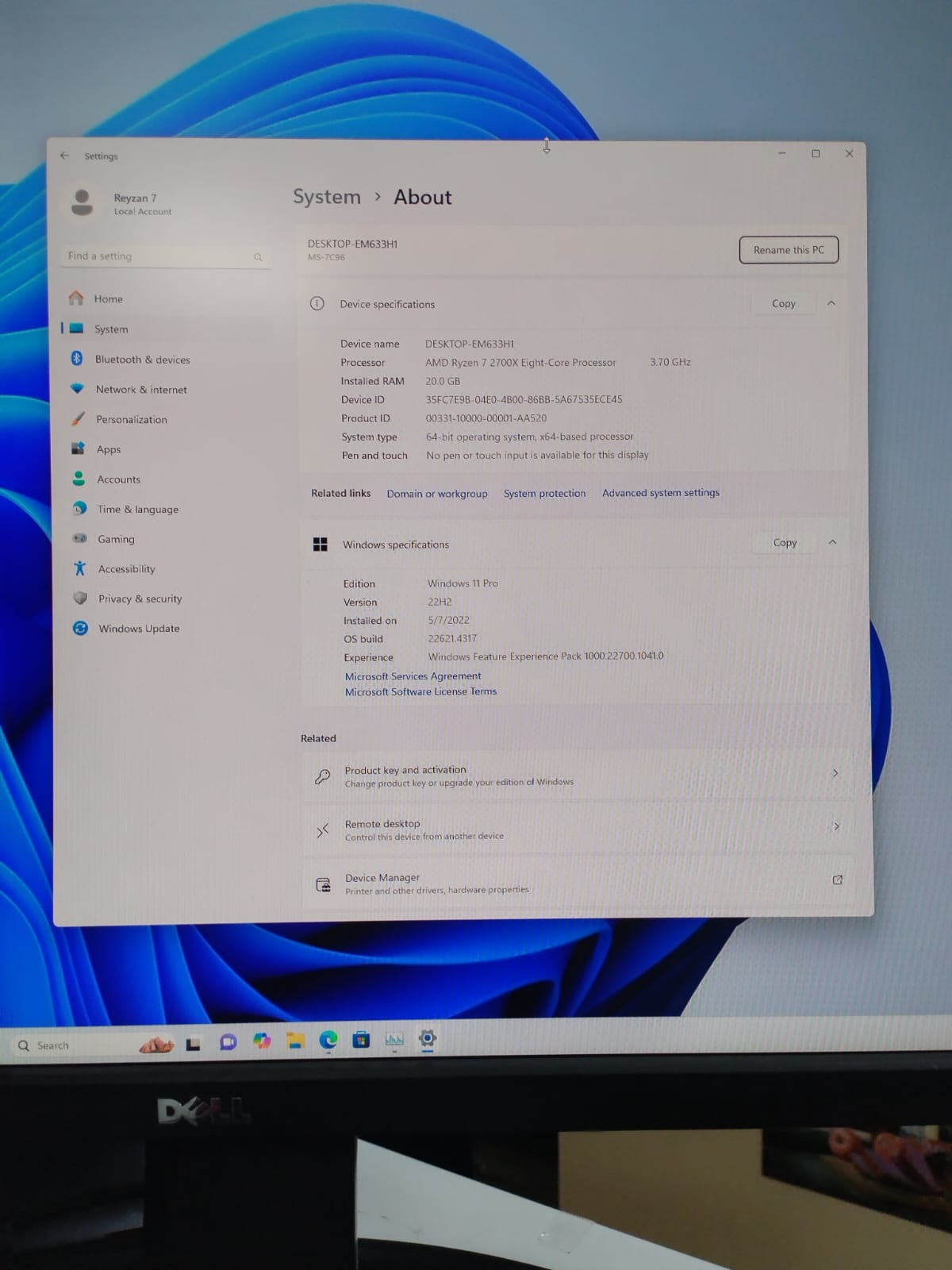Click the Find a setting search box
The image size is (952, 1270).
coord(166,256)
